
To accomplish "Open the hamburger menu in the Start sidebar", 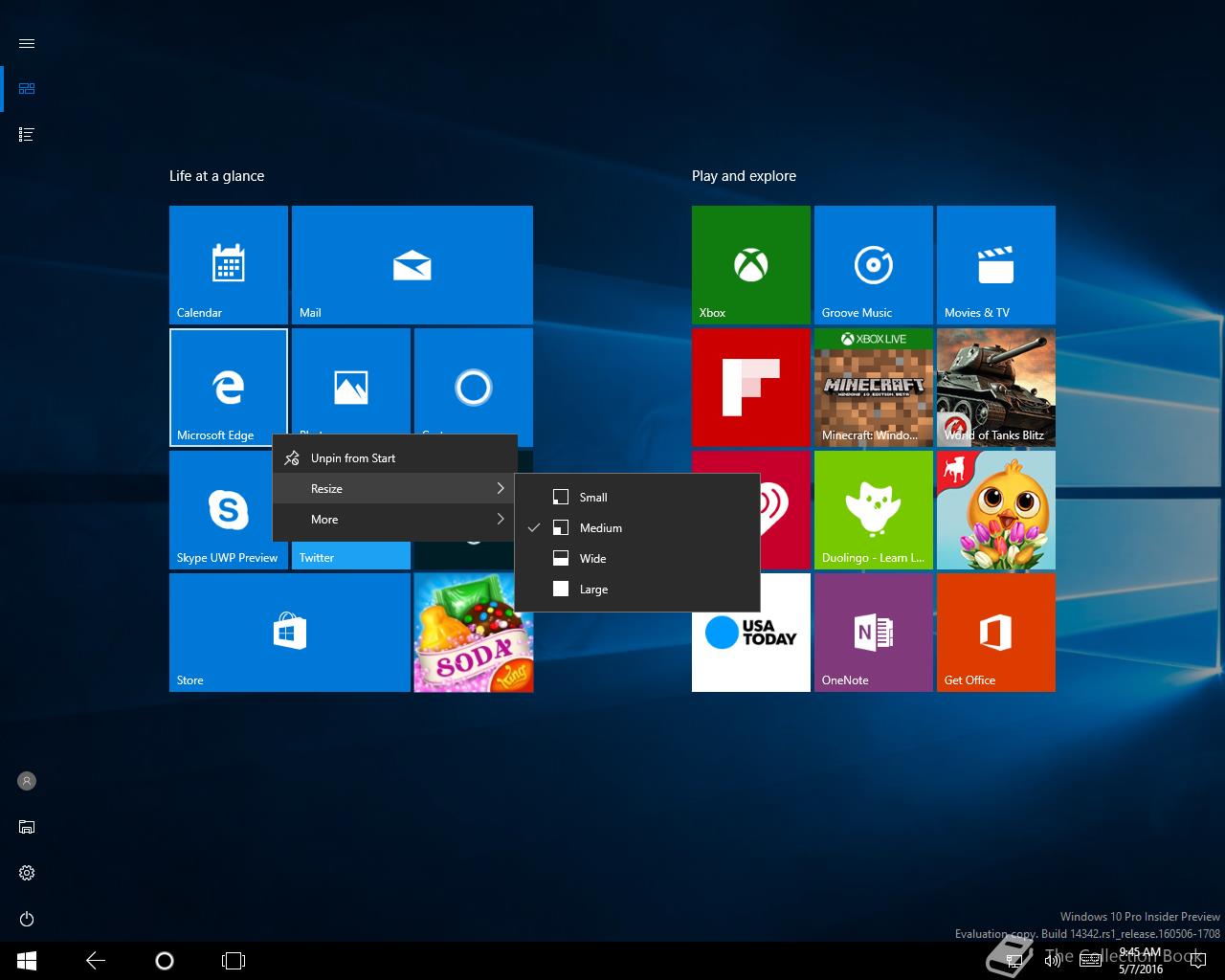I will [x=27, y=43].
